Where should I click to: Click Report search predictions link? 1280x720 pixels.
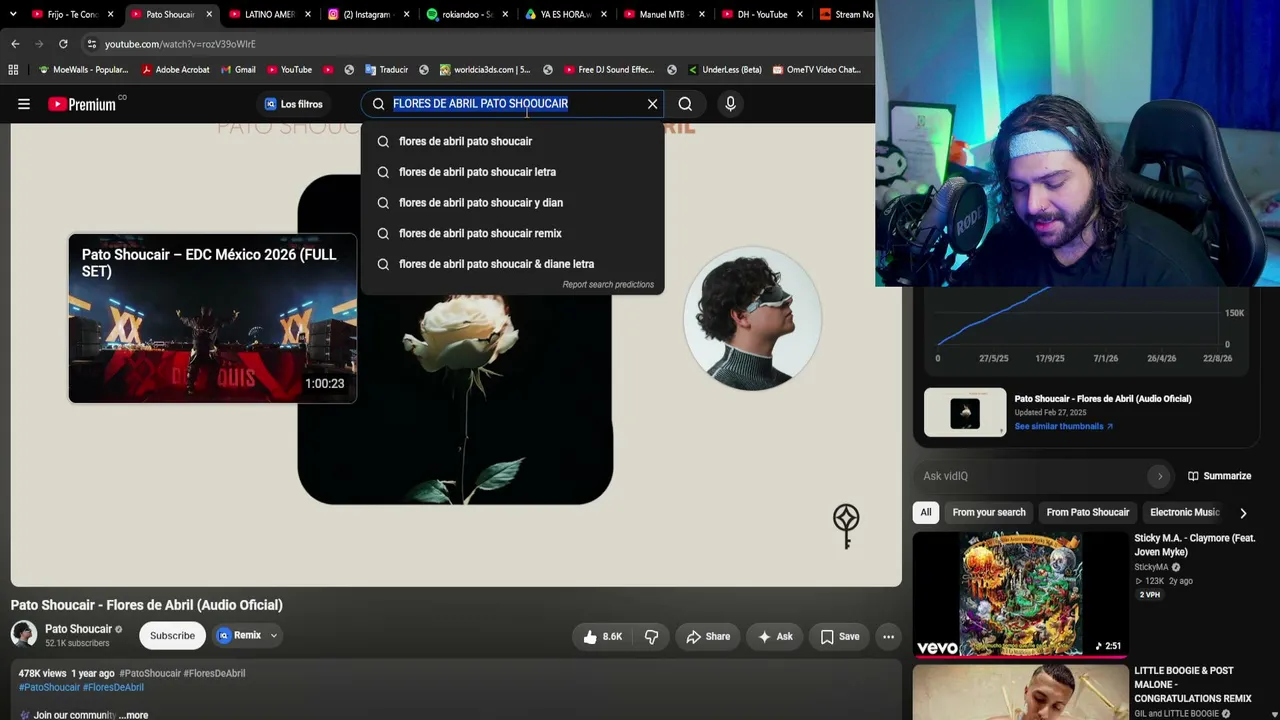point(608,285)
